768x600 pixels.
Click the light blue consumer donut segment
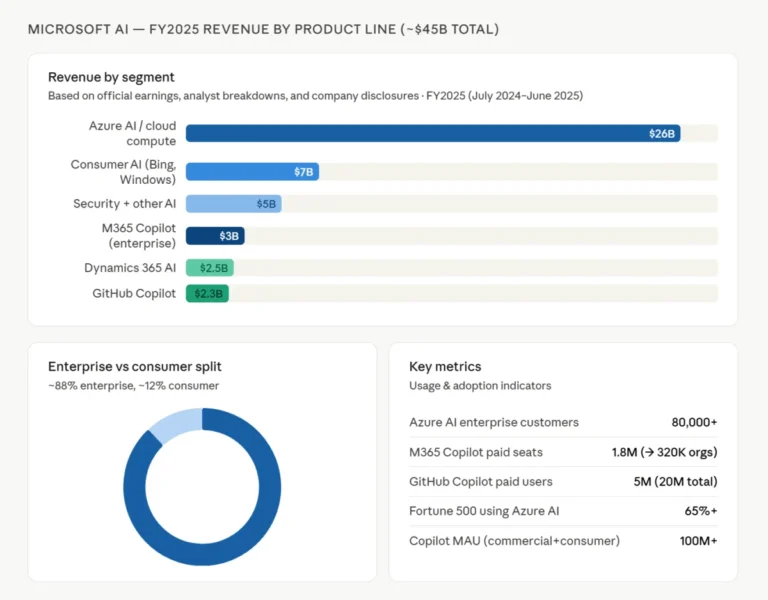177,424
